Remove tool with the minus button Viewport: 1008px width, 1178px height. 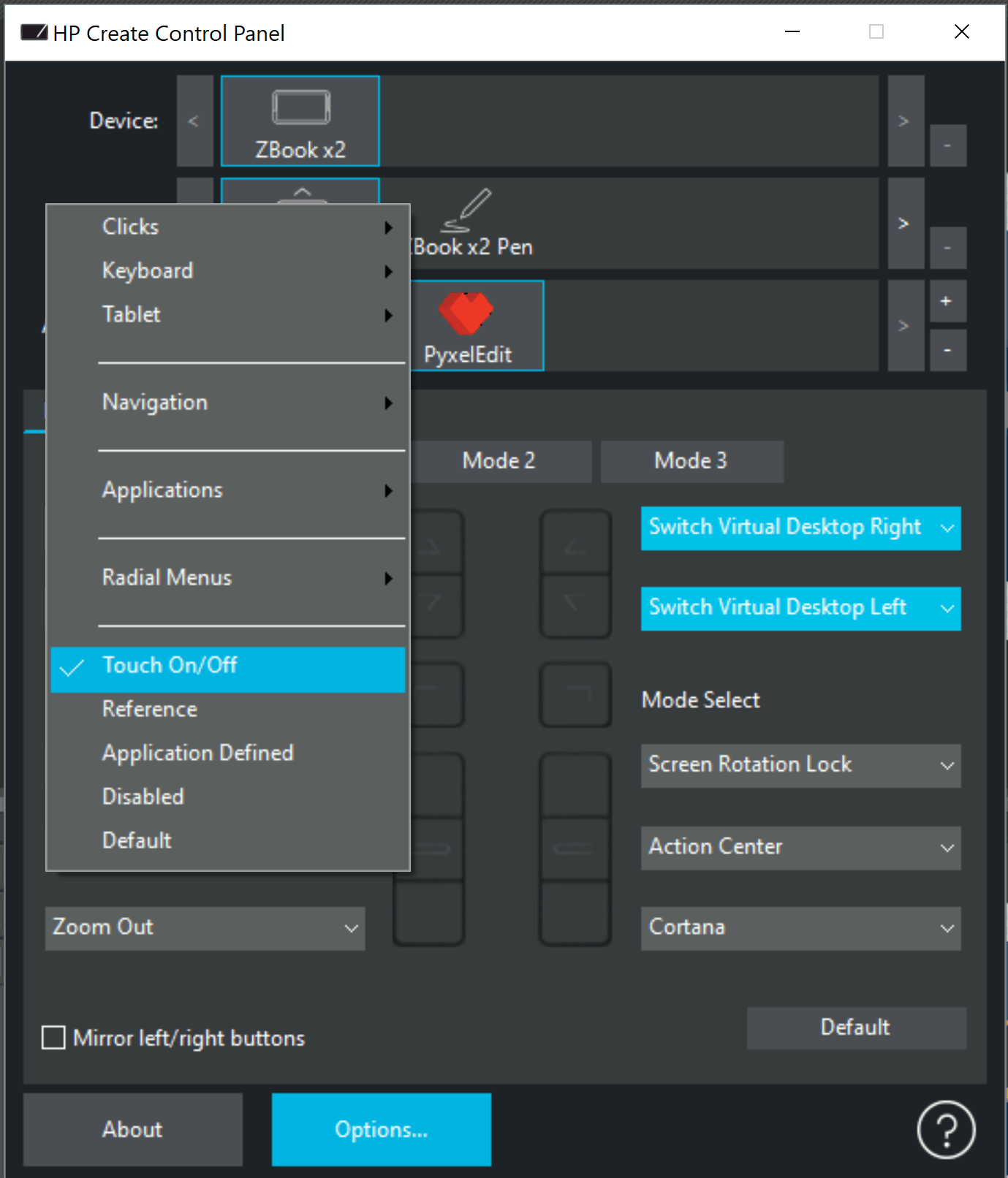point(947,248)
